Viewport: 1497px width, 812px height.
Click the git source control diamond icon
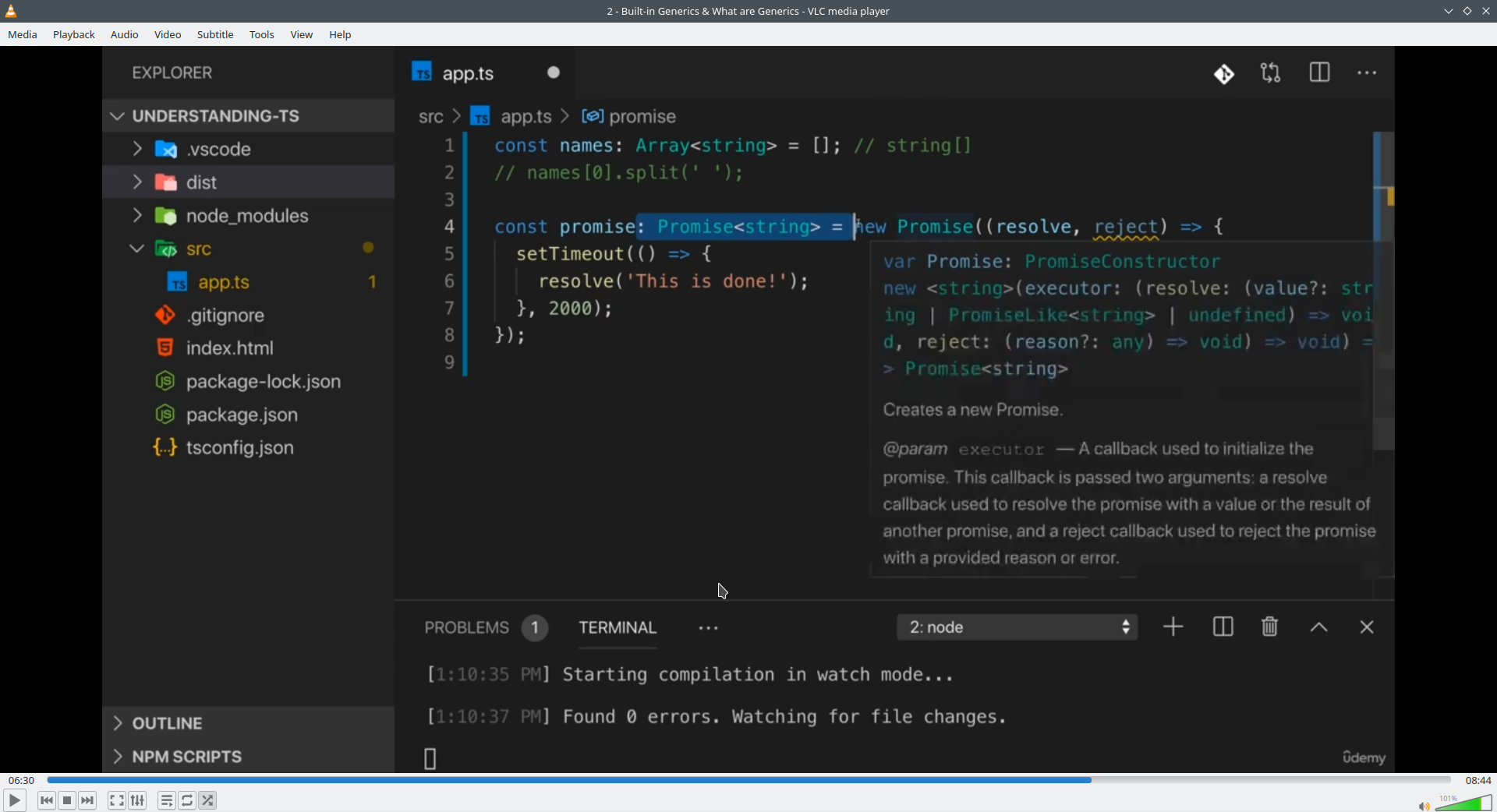click(x=1224, y=74)
